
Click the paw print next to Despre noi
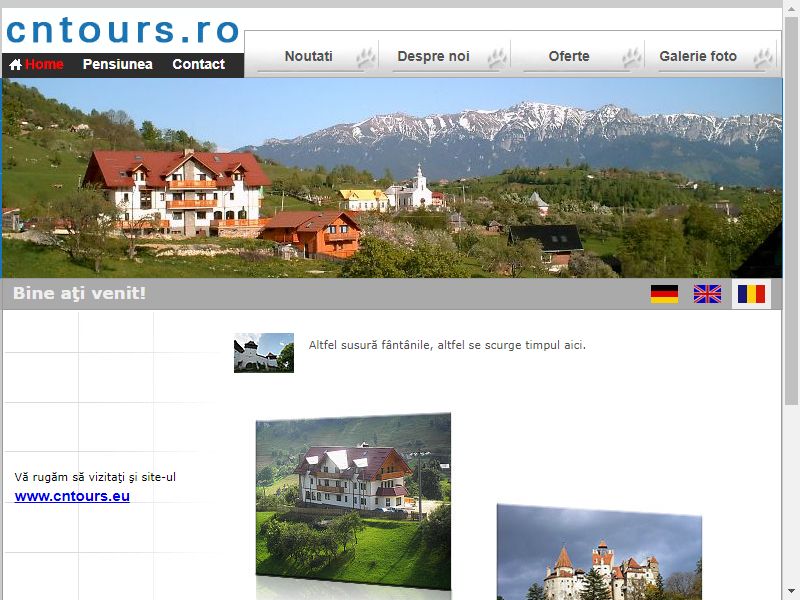pos(497,58)
